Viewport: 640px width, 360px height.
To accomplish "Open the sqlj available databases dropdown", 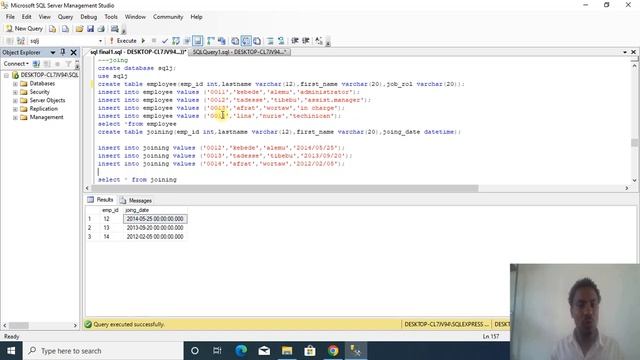I will (x=100, y=41).
